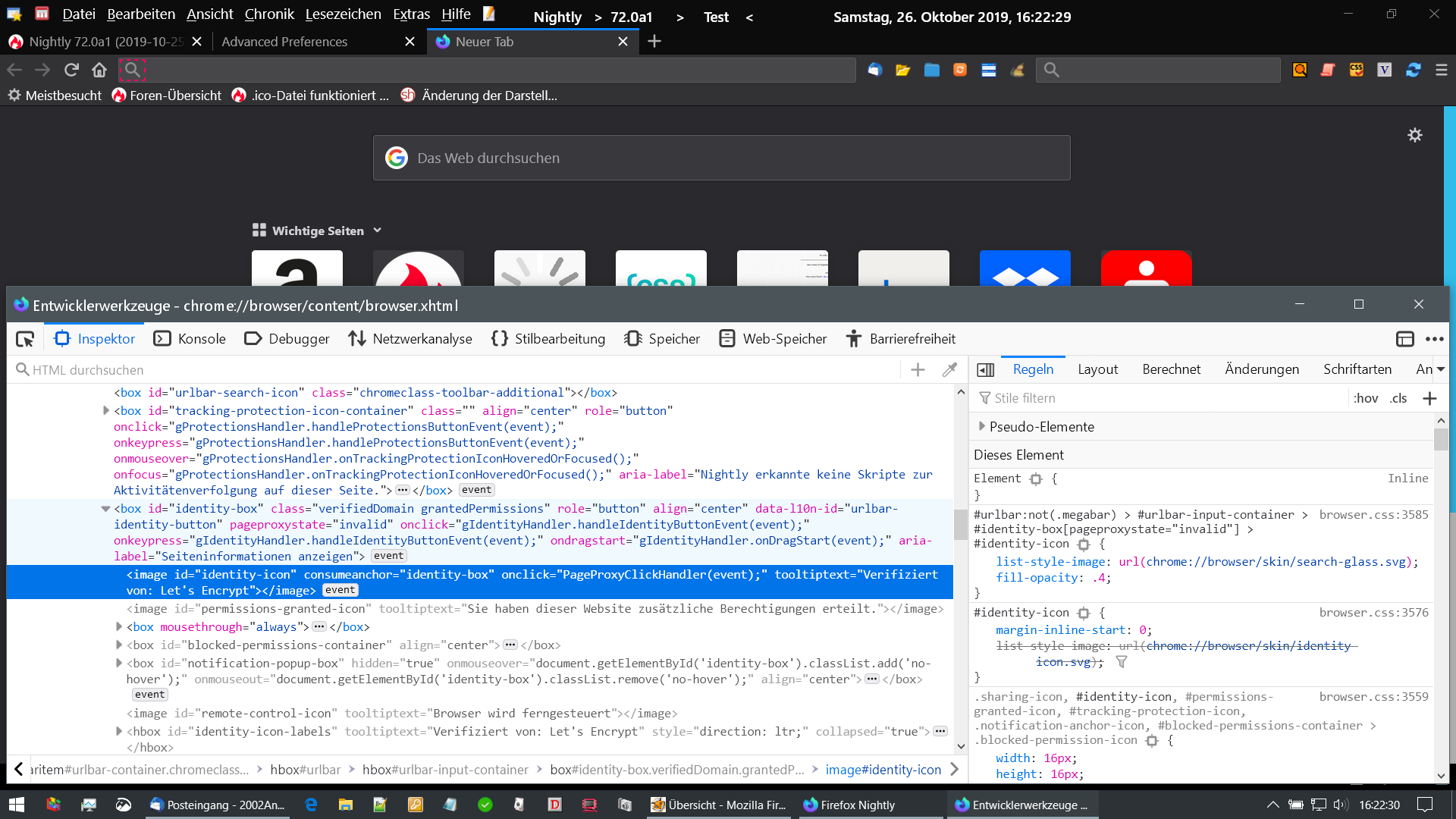Collapse the identity-box node
The width and height of the screenshot is (1456, 819).
coord(105,509)
